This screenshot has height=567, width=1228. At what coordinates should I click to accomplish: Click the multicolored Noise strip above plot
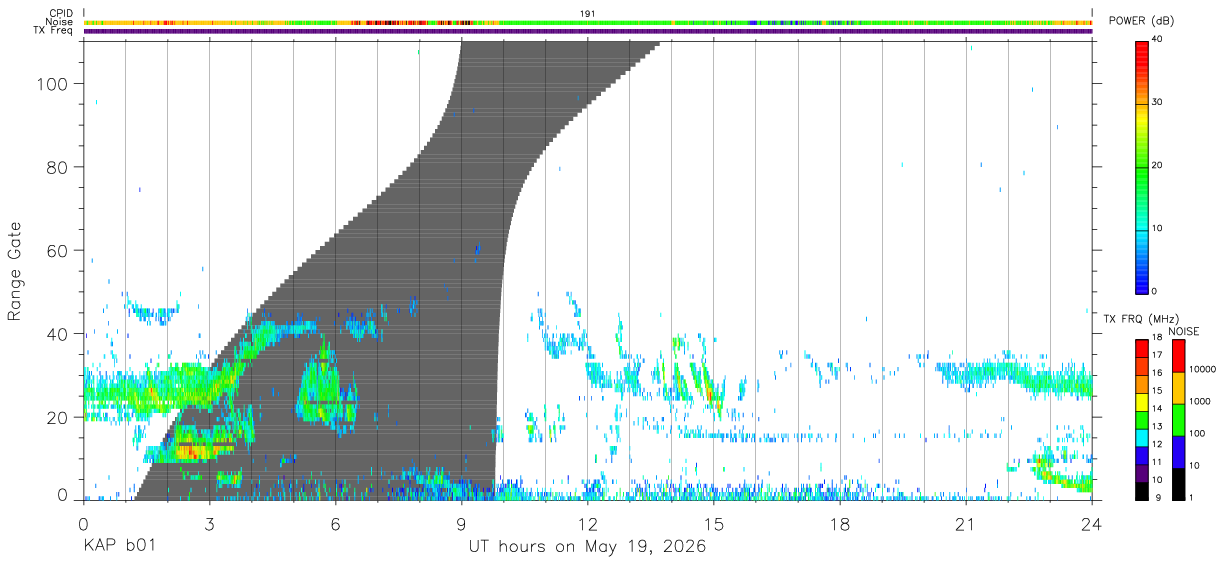pyautogui.click(x=588, y=22)
